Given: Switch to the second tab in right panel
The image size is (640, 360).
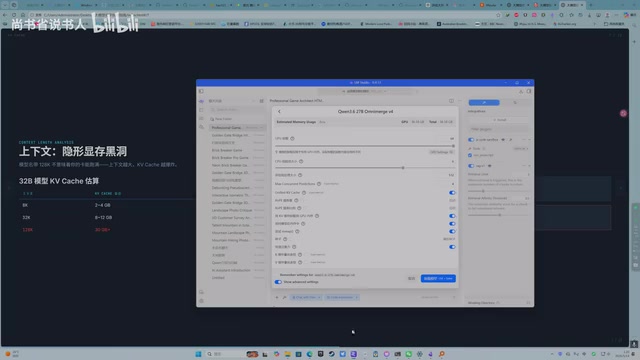Looking at the screenshot, I should click(x=515, y=102).
